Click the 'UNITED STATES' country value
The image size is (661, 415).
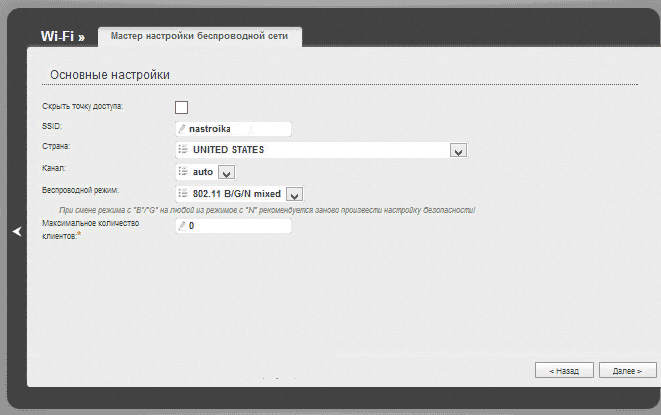(x=229, y=150)
